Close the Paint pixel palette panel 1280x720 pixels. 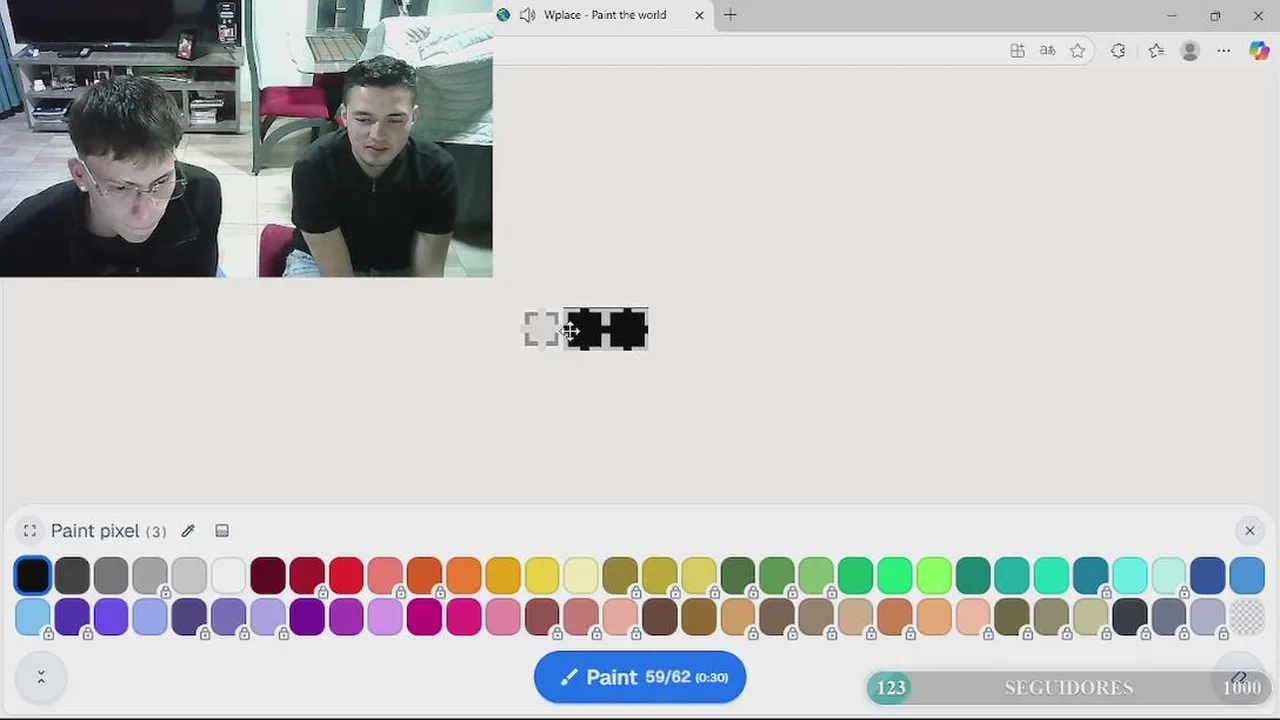1249,531
